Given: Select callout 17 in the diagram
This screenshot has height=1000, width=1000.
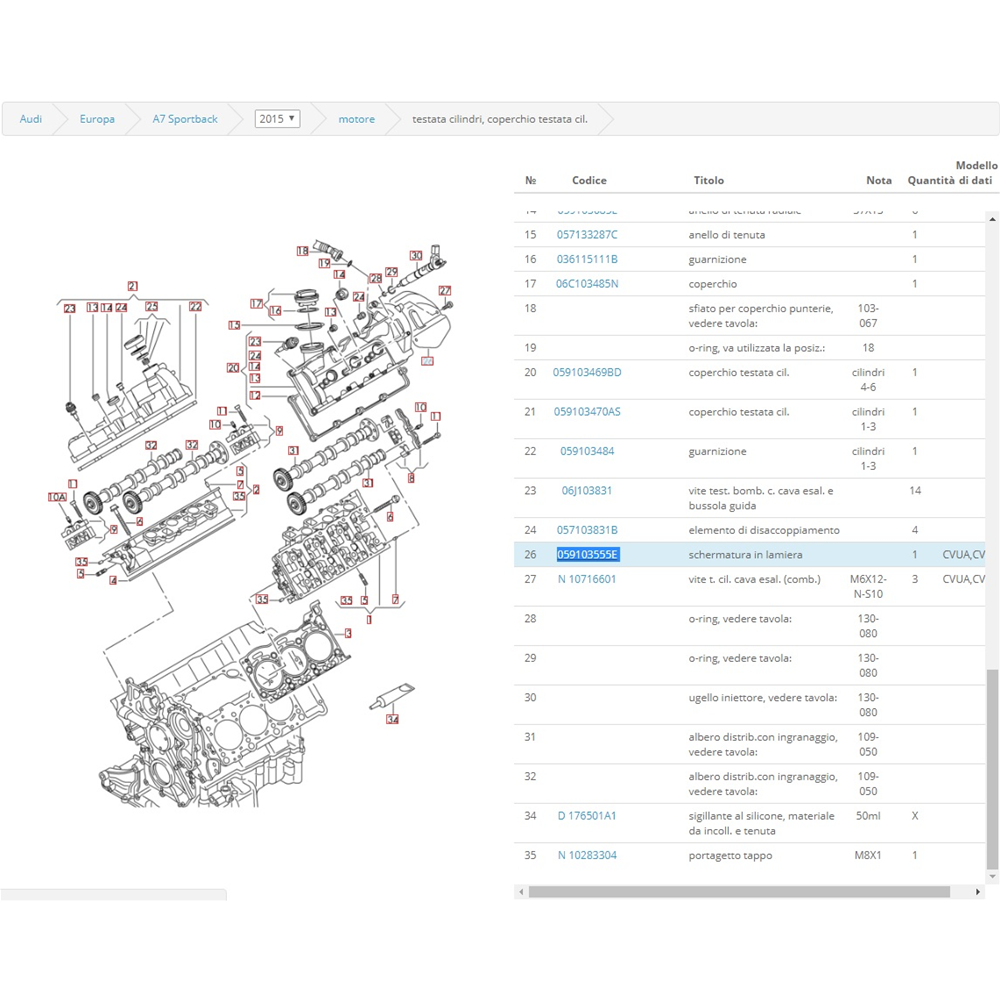Looking at the screenshot, I should point(256,304).
